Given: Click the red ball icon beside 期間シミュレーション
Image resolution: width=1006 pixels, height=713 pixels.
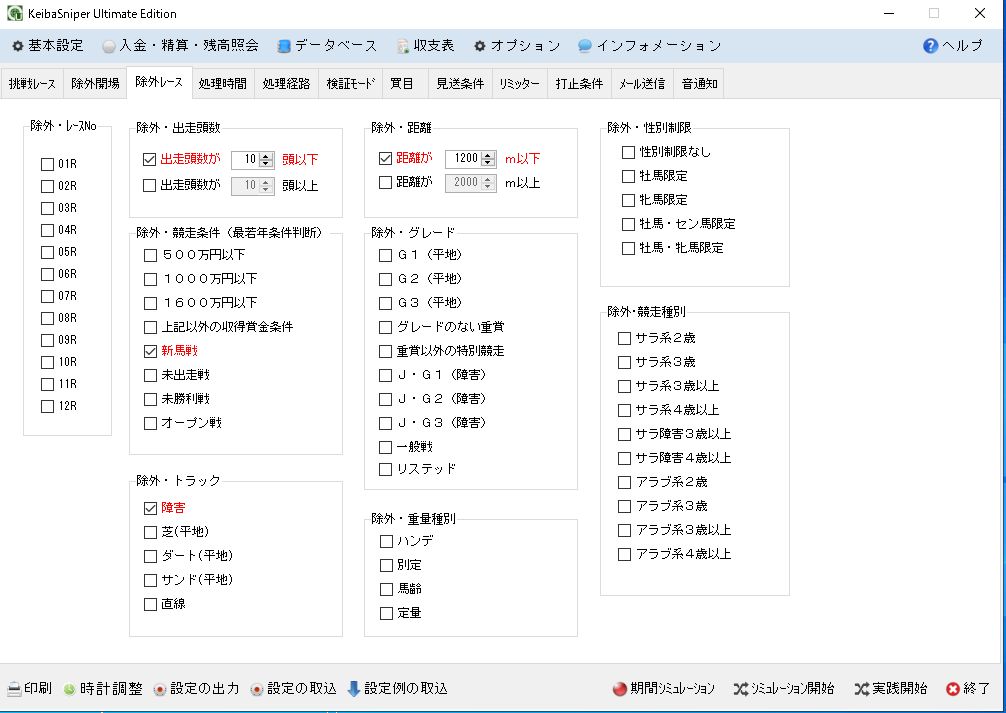Looking at the screenshot, I should [619, 689].
